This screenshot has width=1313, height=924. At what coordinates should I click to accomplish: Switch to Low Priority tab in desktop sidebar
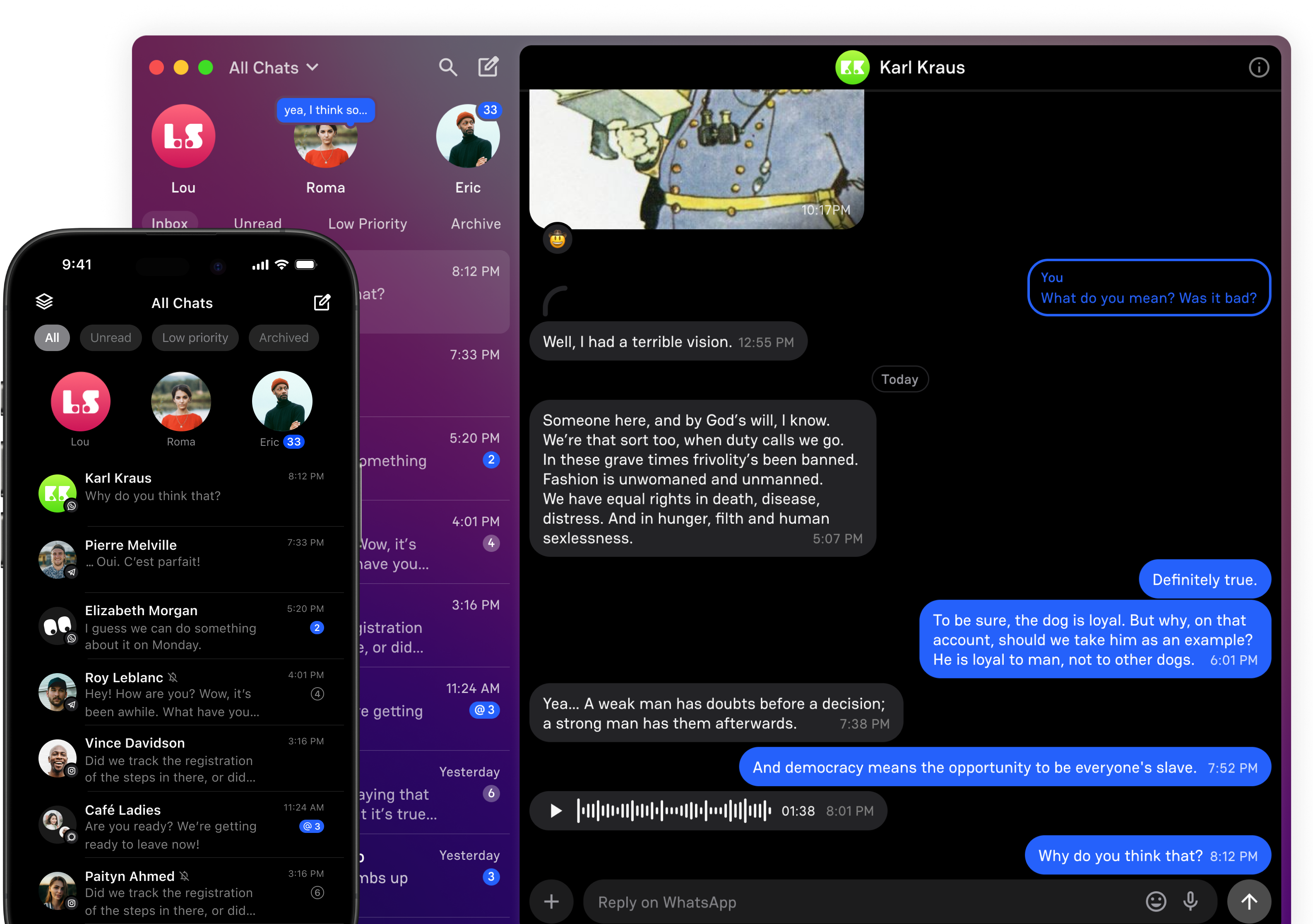point(368,224)
